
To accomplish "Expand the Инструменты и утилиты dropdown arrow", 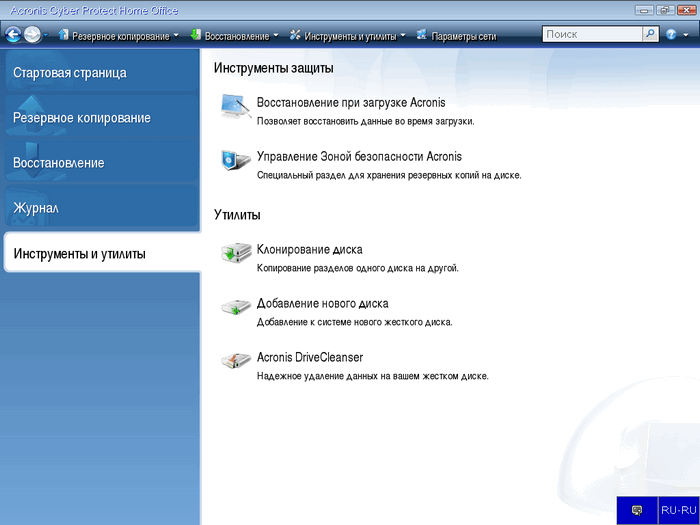I will click(x=403, y=35).
